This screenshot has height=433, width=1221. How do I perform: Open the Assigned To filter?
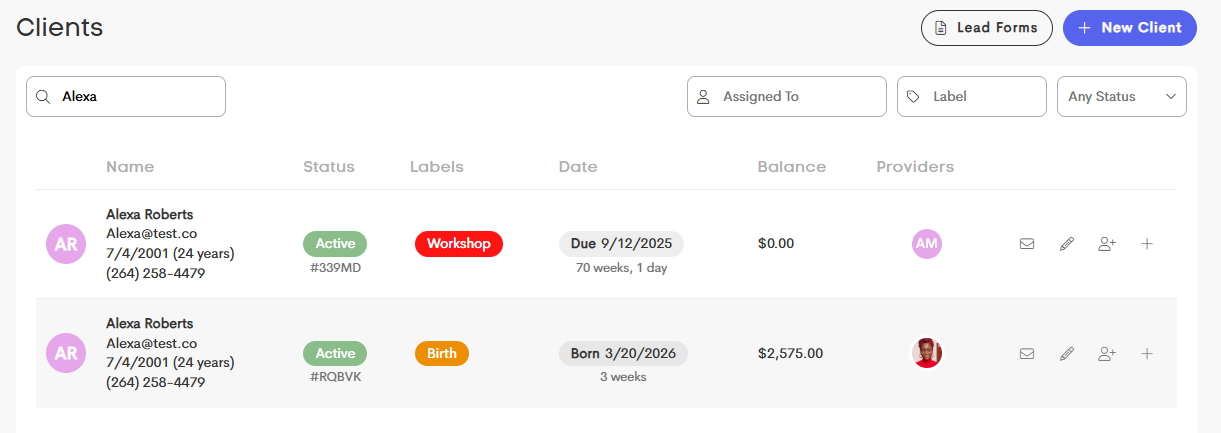[787, 97]
